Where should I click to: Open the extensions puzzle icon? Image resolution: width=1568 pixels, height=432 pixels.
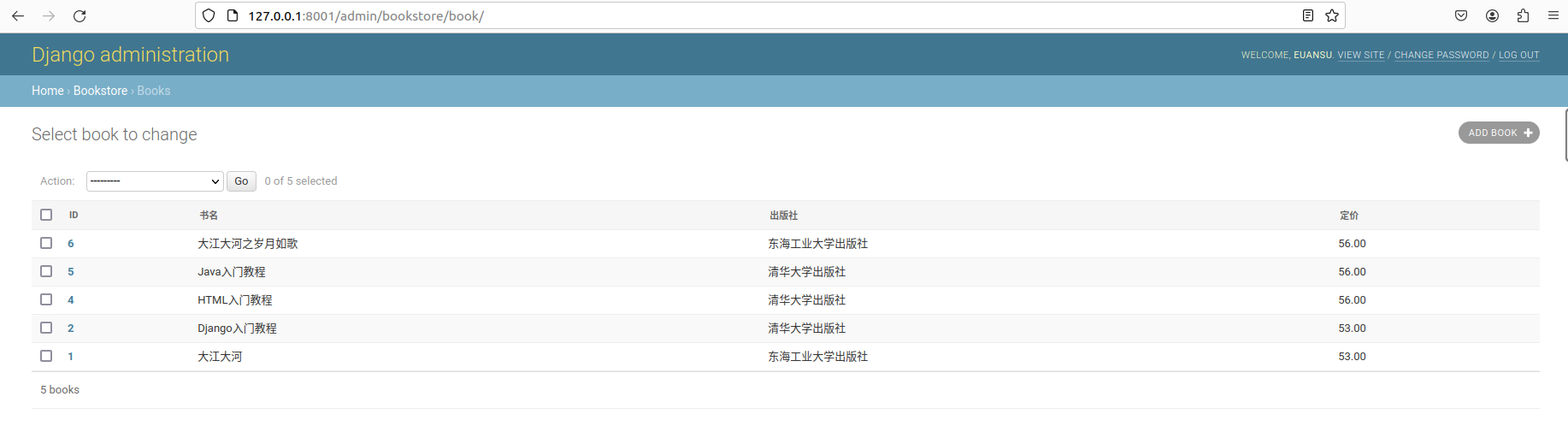click(x=1523, y=16)
